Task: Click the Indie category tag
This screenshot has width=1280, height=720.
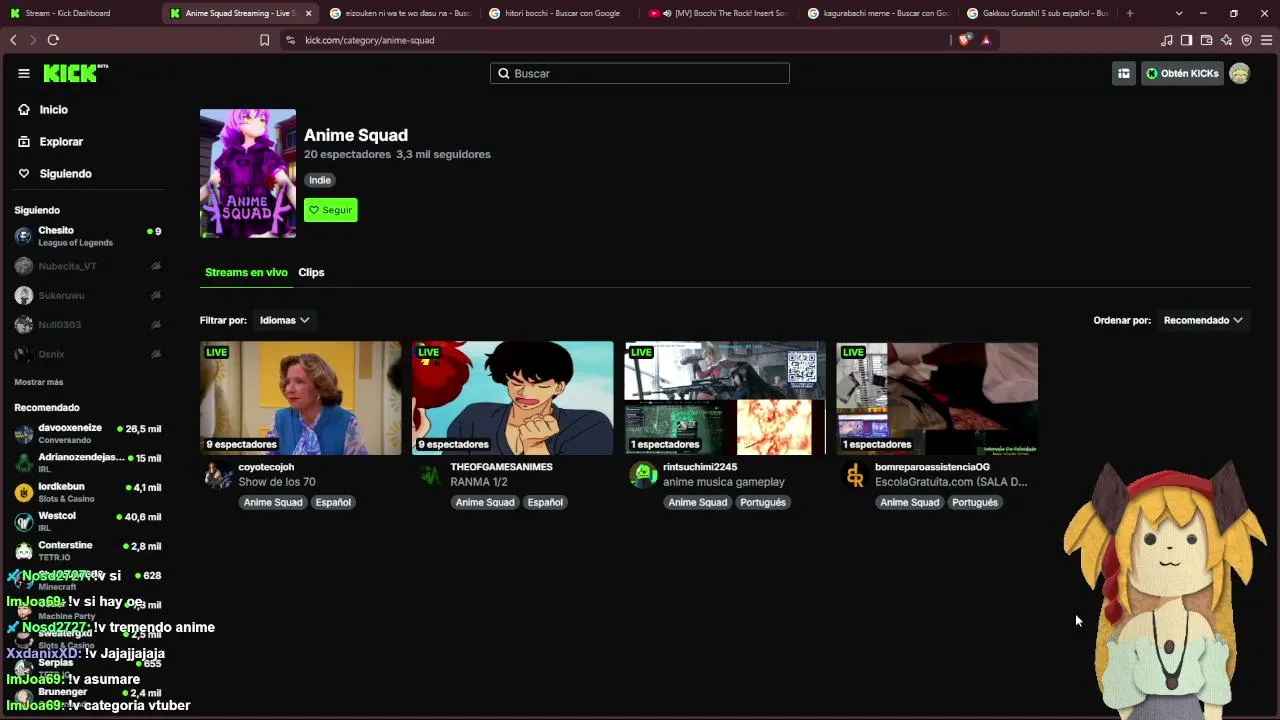Action: point(320,180)
